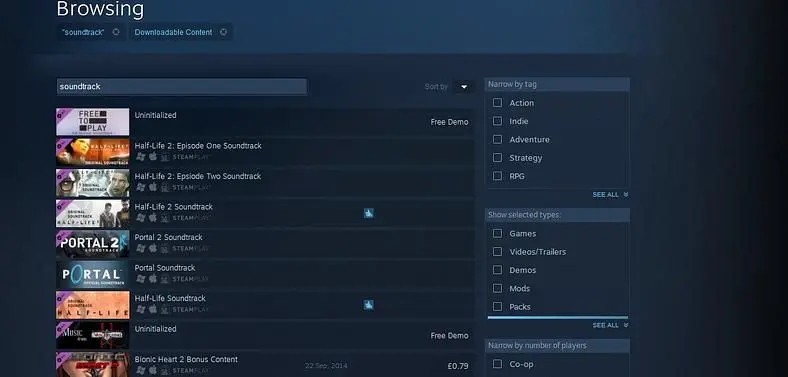788x377 pixels.
Task: Expand SEE ALL under Show selected types
Action: click(610, 325)
